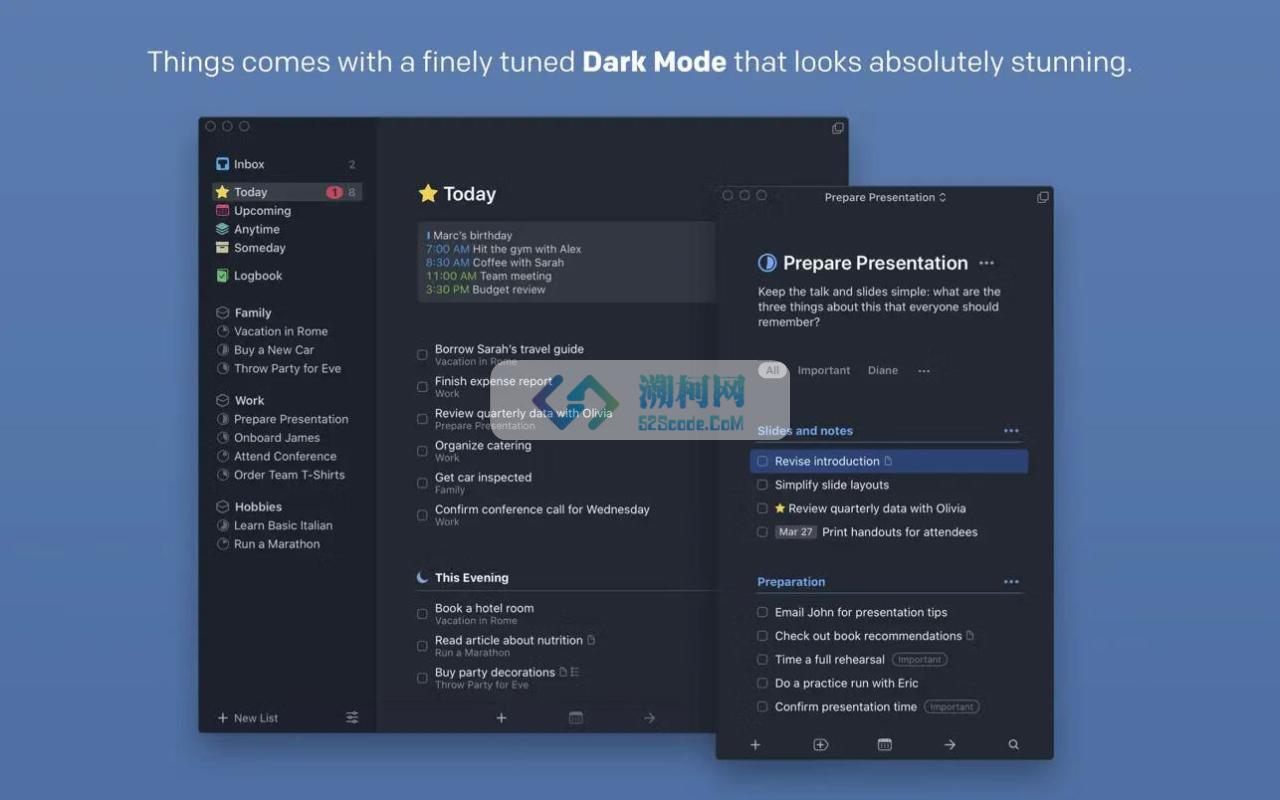This screenshot has height=800, width=1280.
Task: Click Preparation heading
Action: click(791, 582)
